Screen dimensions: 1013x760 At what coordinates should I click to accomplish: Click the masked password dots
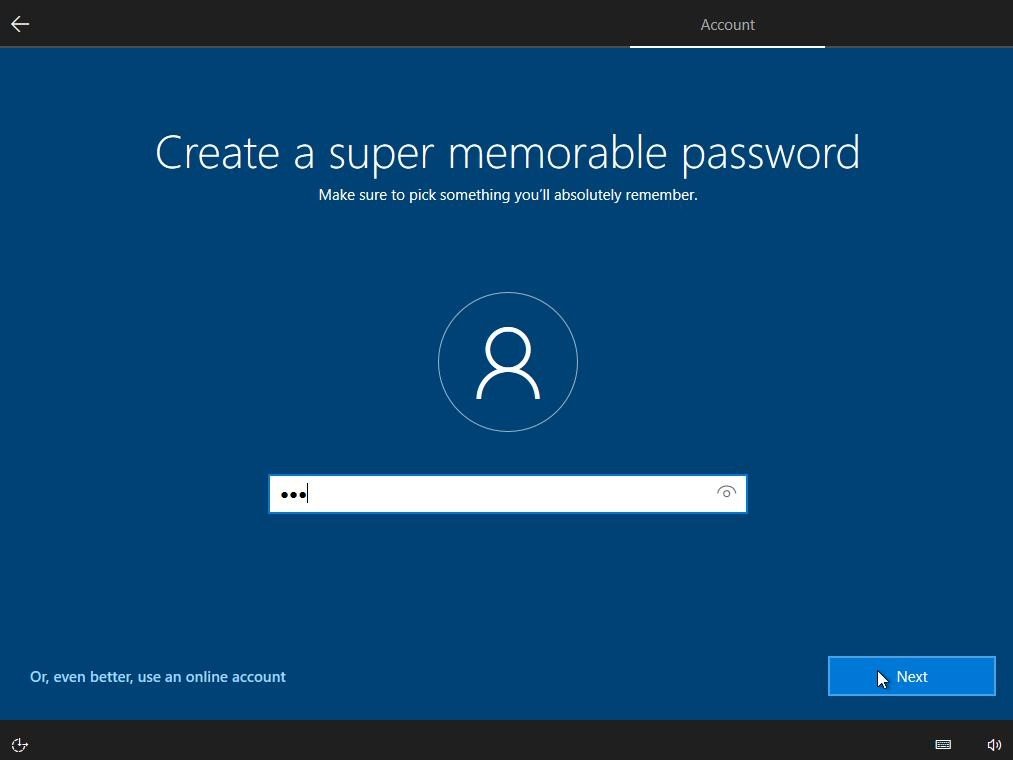pos(293,495)
